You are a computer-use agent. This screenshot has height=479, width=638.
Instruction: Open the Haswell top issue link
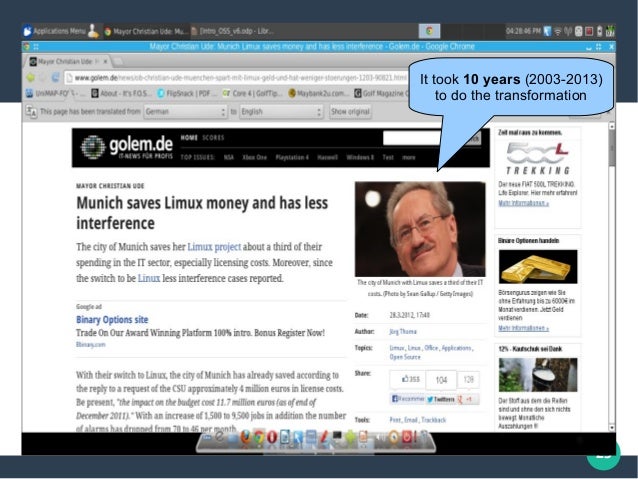point(328,157)
